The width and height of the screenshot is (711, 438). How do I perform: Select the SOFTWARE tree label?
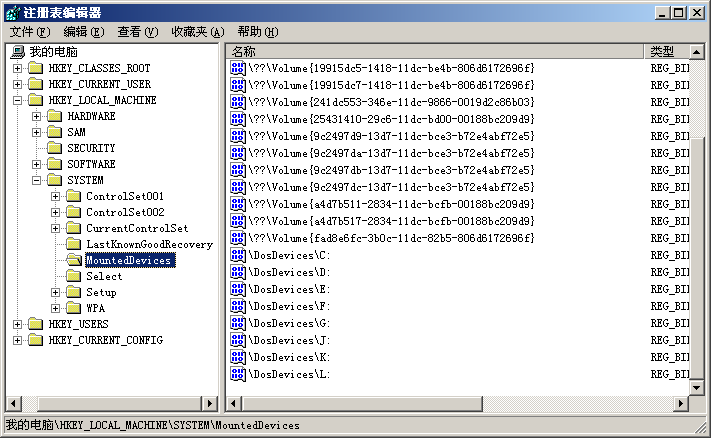click(x=92, y=164)
